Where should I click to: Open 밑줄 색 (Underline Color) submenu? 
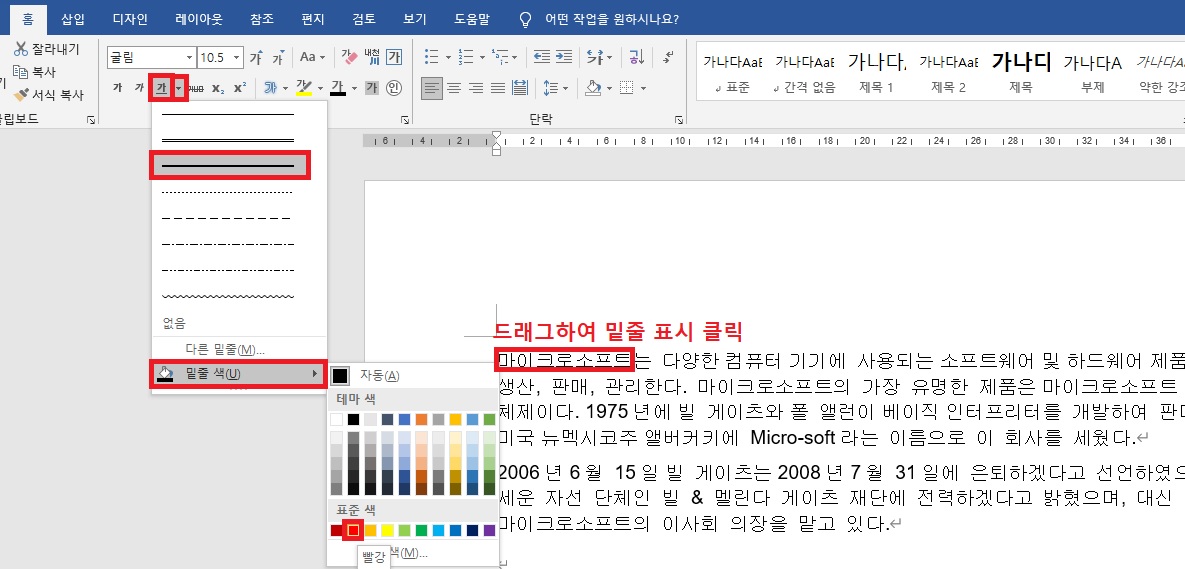(x=239, y=373)
